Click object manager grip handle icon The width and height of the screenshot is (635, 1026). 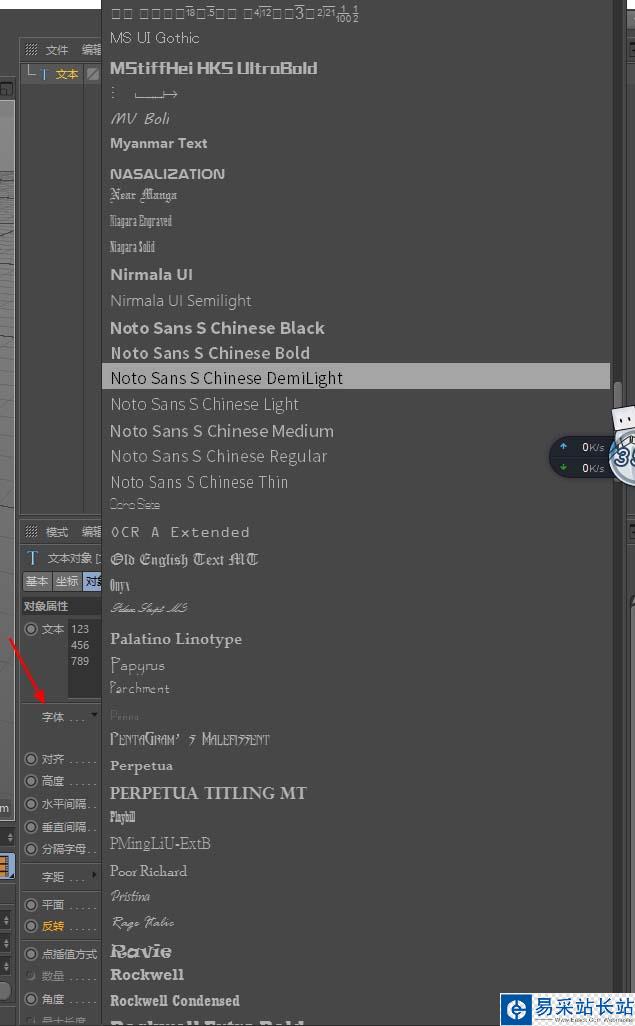(x=31, y=50)
